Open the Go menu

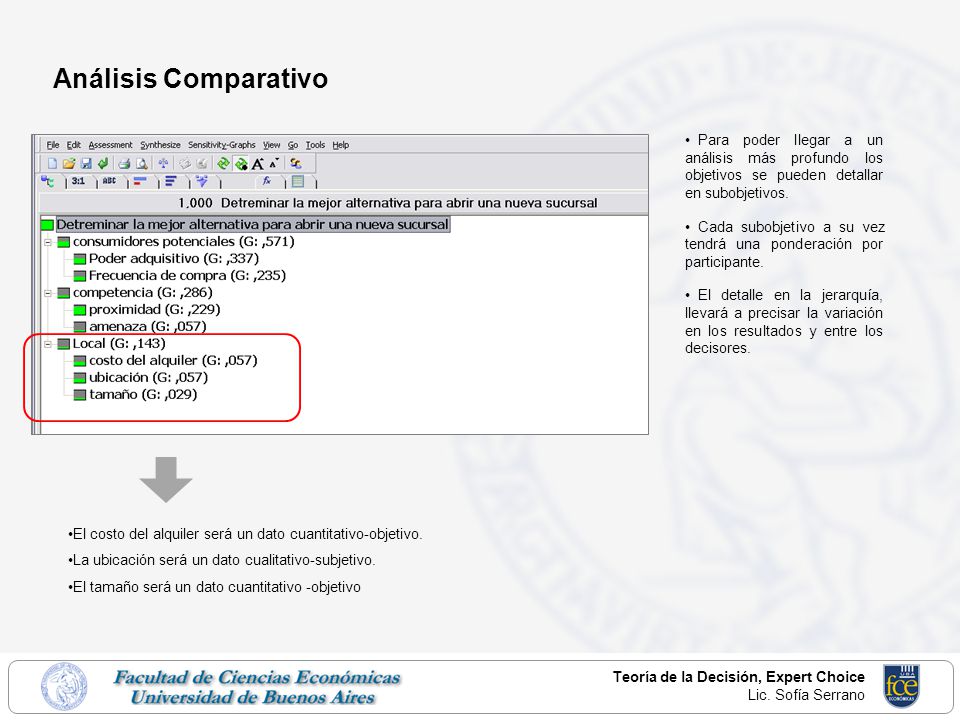[293, 145]
